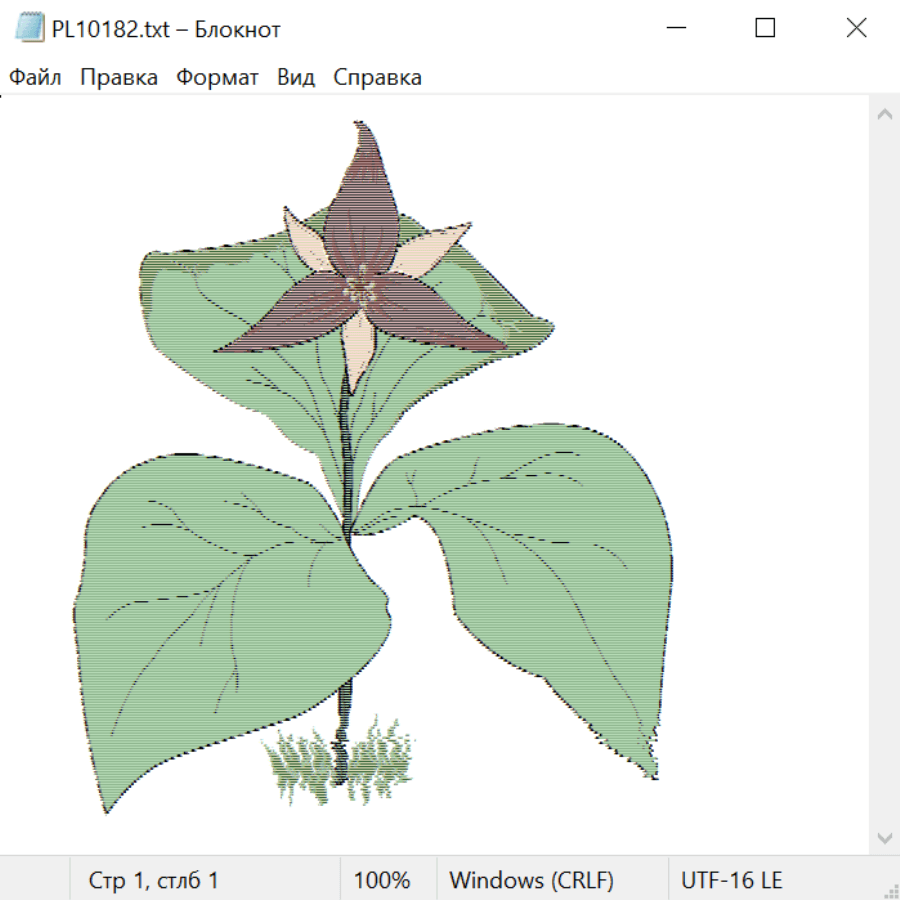Click the resize grip in status bar corner
This screenshot has width=900, height=900.
(x=890, y=890)
